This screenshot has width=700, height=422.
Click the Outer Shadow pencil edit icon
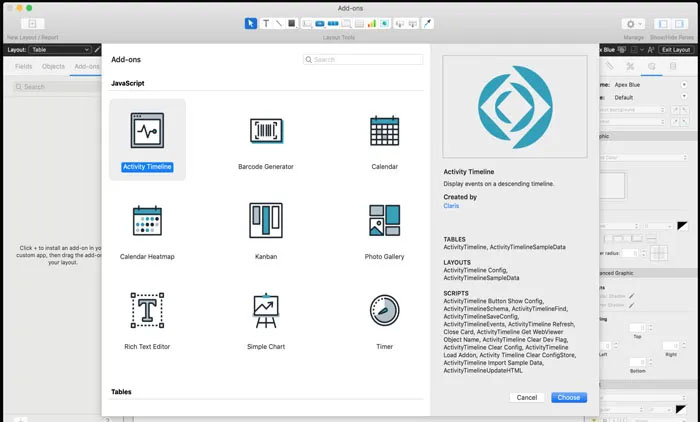(631, 296)
